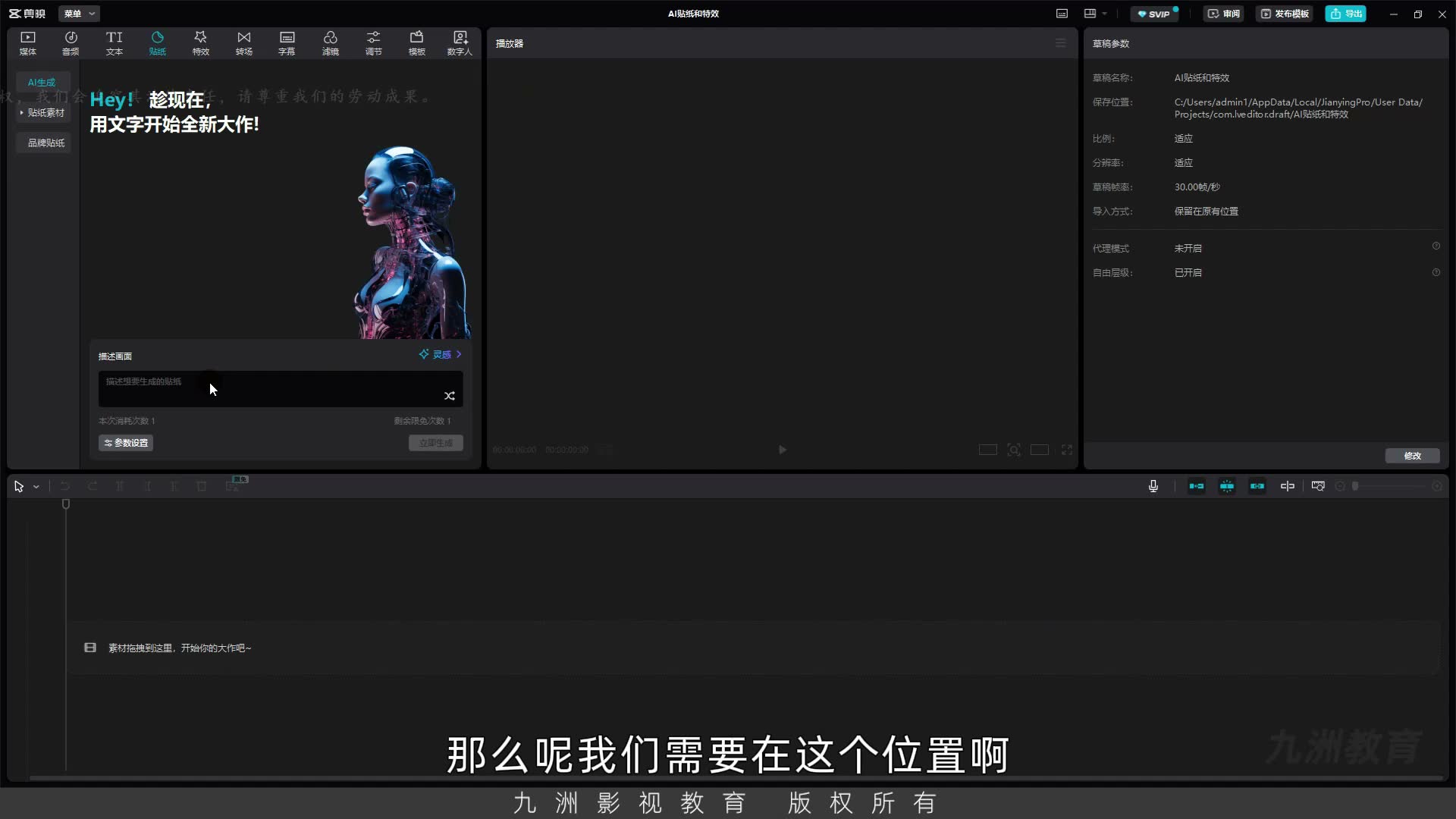
Task: Click the timeline split icon
Action: coord(120,486)
